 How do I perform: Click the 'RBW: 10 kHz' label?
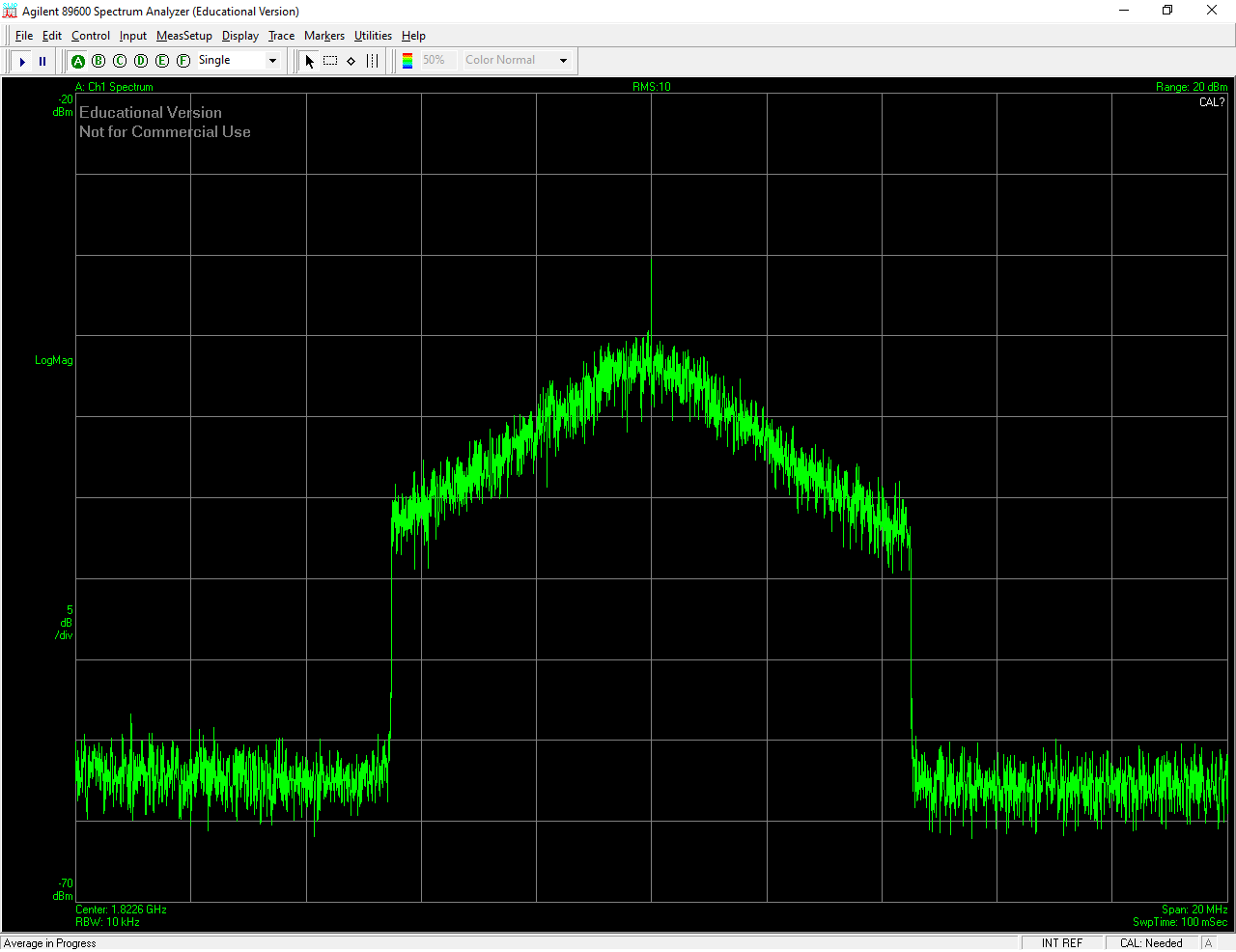pos(107,922)
